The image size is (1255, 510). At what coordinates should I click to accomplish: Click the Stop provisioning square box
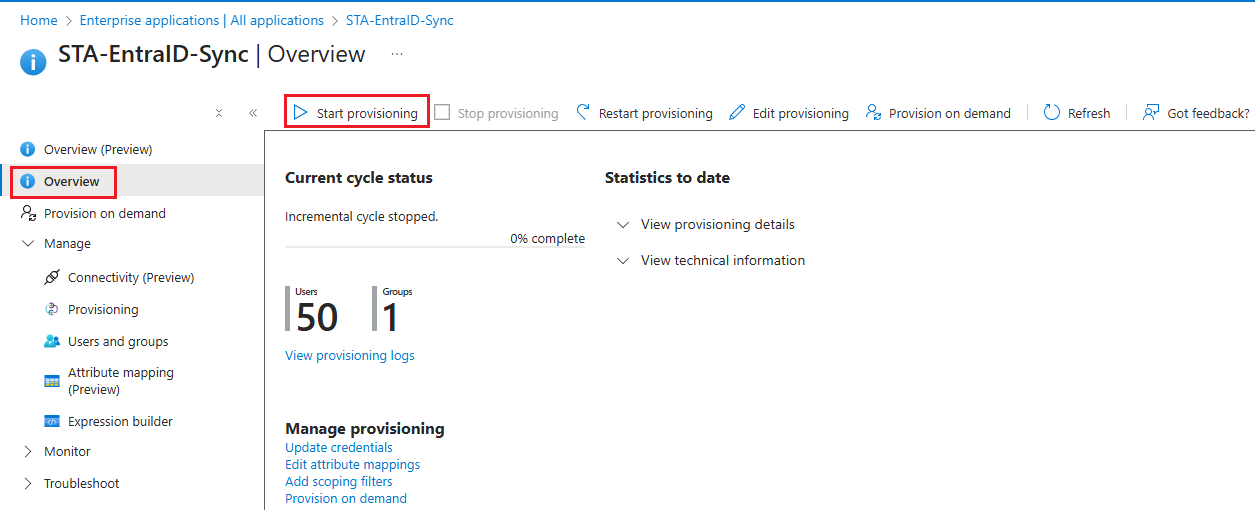[x=442, y=113]
